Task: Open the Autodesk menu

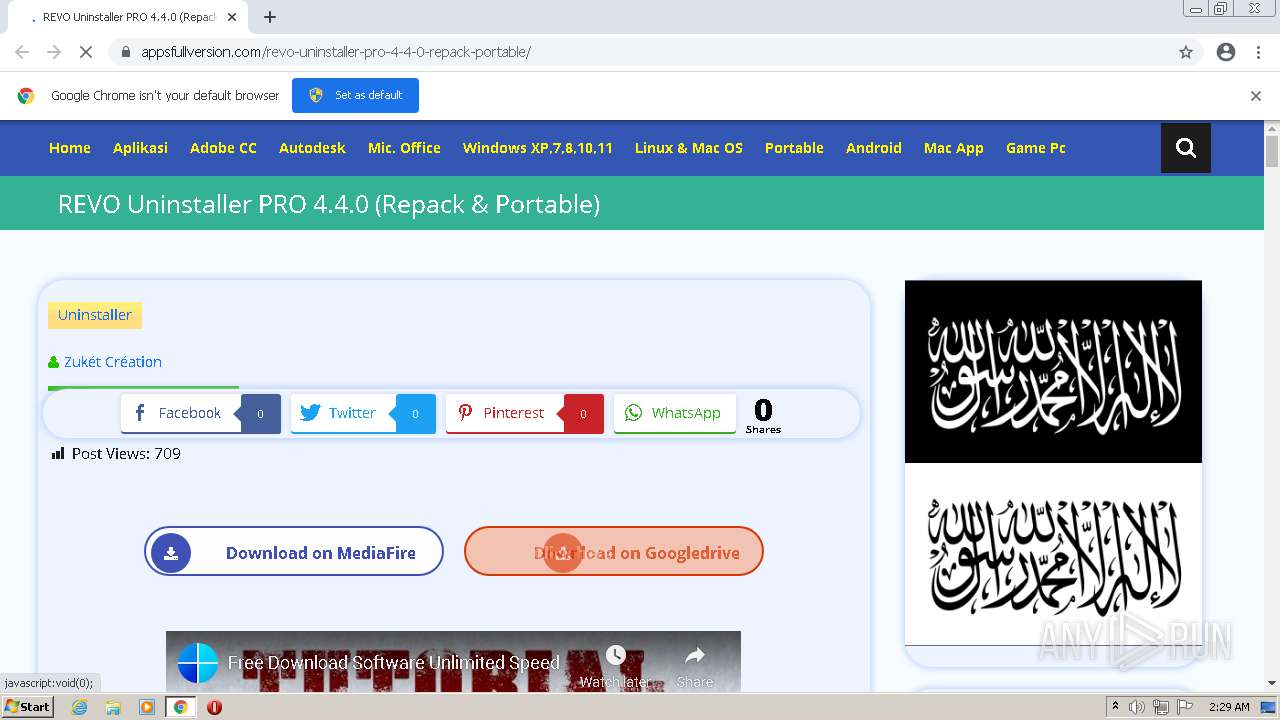Action: [312, 148]
